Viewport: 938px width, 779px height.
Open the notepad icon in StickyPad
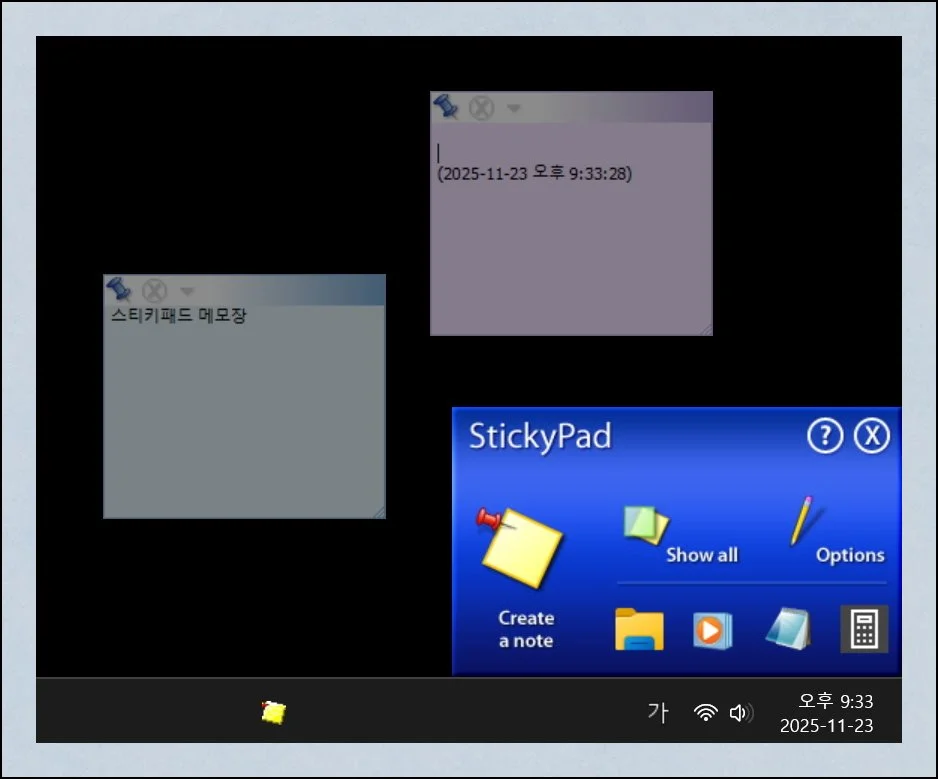click(x=787, y=629)
